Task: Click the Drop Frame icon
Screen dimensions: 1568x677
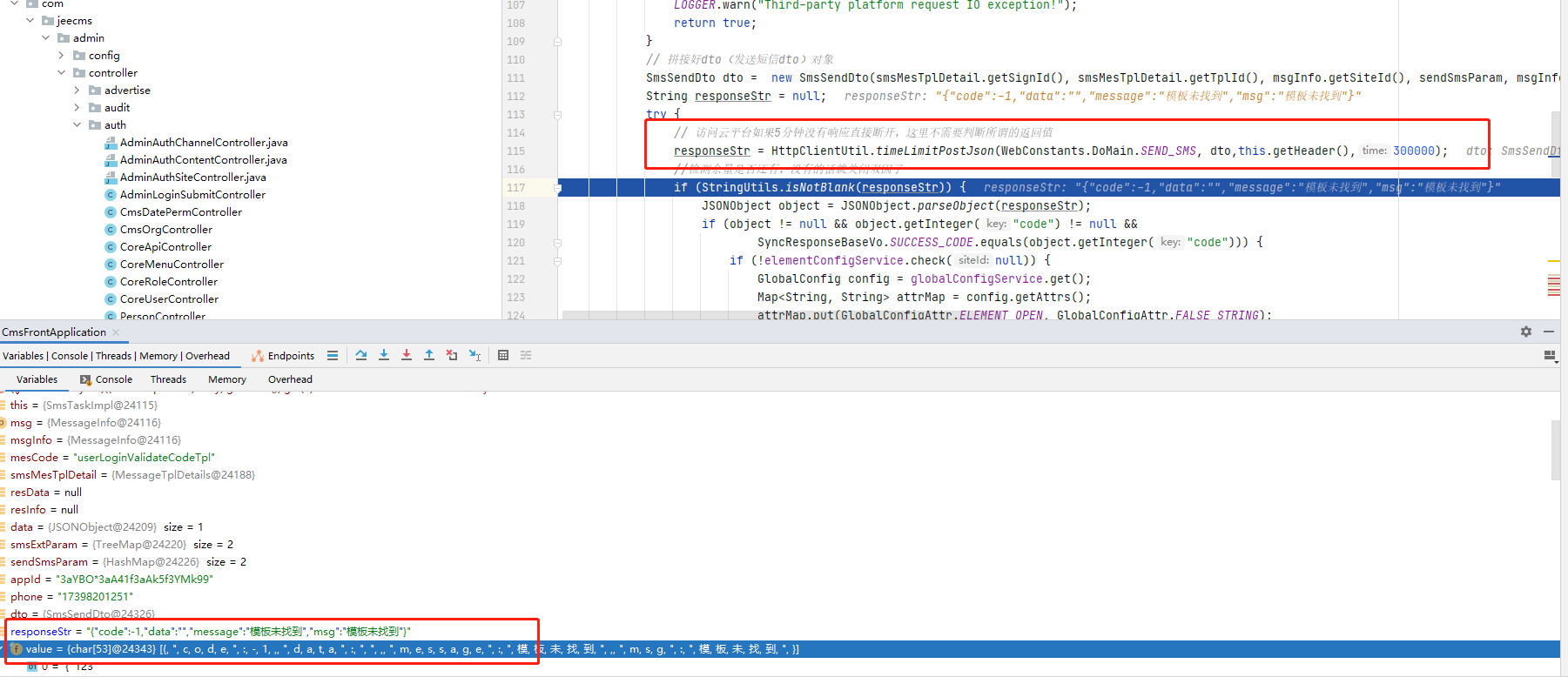Action: pos(452,355)
